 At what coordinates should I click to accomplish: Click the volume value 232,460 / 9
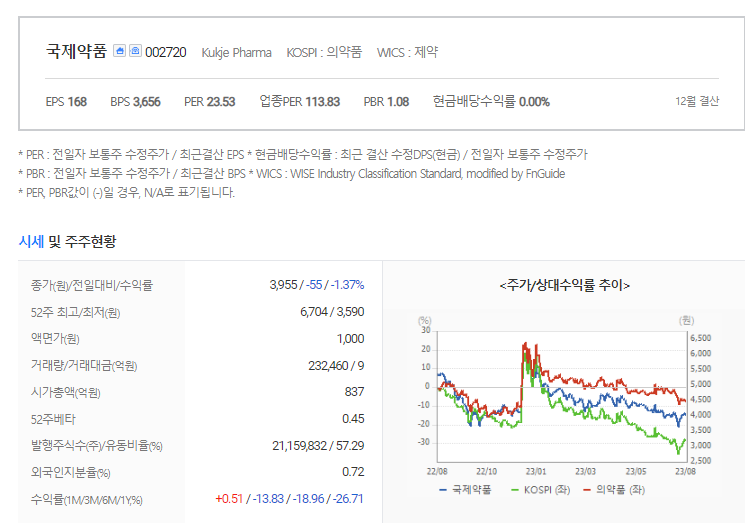pyautogui.click(x=336, y=366)
